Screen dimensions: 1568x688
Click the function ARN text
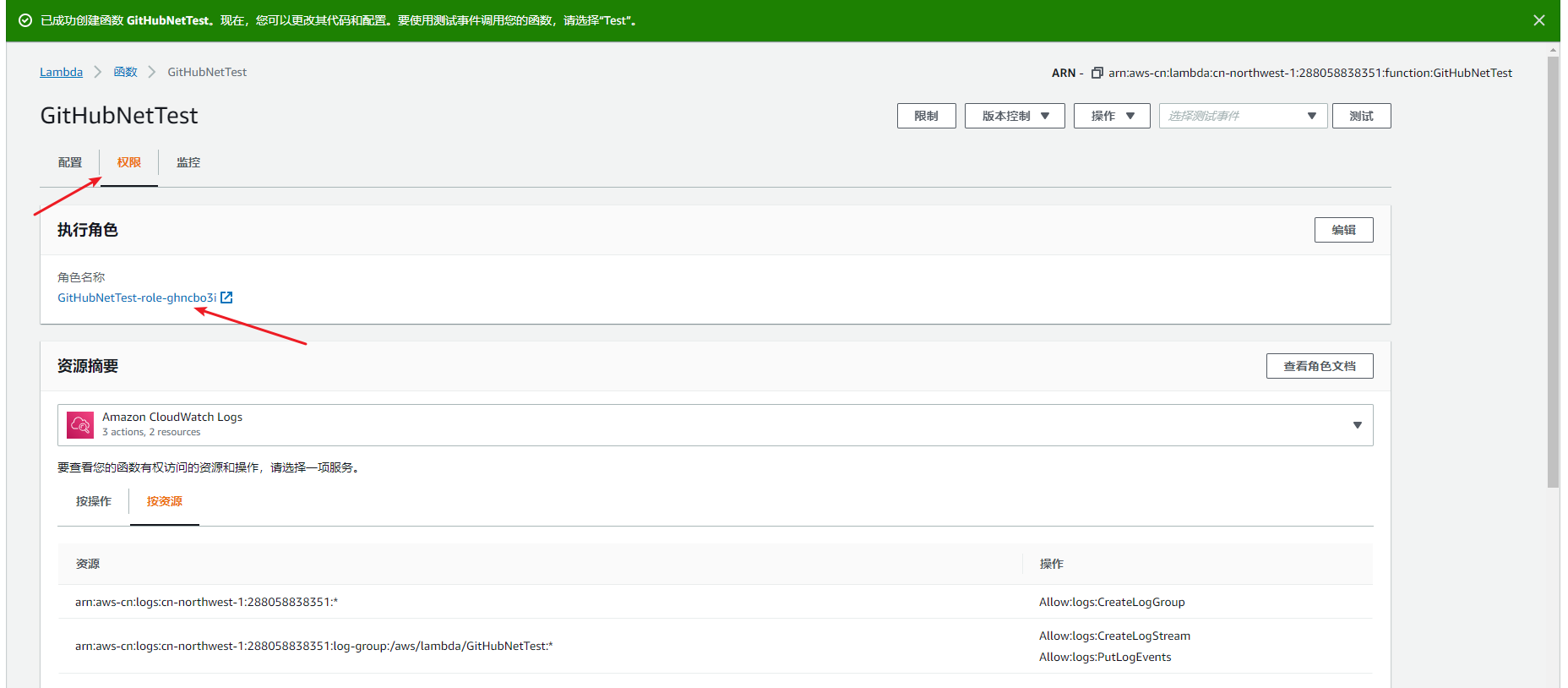pyautogui.click(x=1310, y=73)
